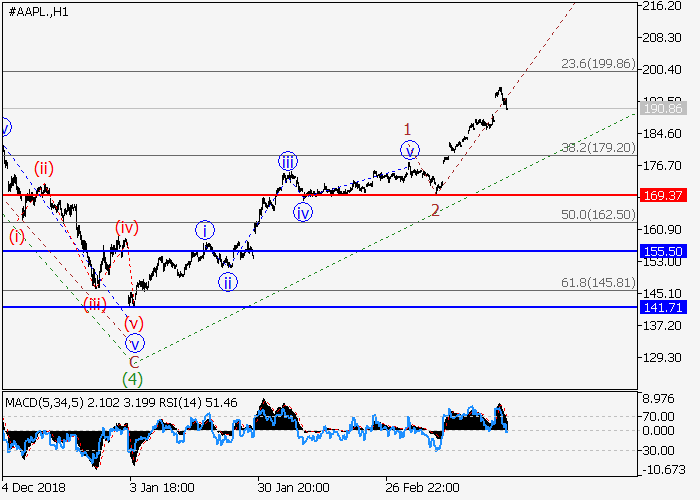700x500 pixels.
Task: Click the 38.2(179.20) Fibonacci level label
Action: pos(598,148)
